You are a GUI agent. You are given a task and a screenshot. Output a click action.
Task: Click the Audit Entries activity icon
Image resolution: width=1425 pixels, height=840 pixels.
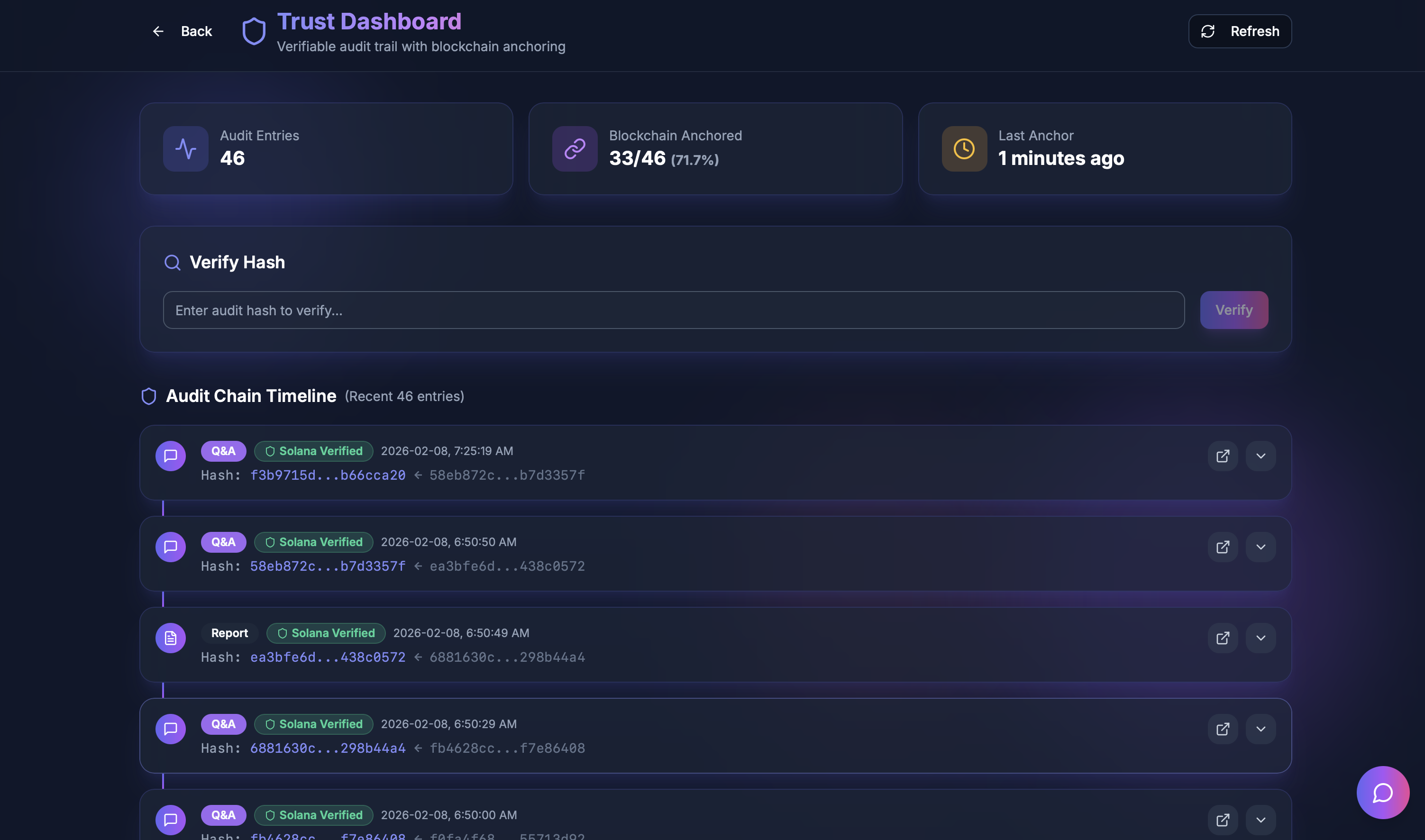[186, 149]
